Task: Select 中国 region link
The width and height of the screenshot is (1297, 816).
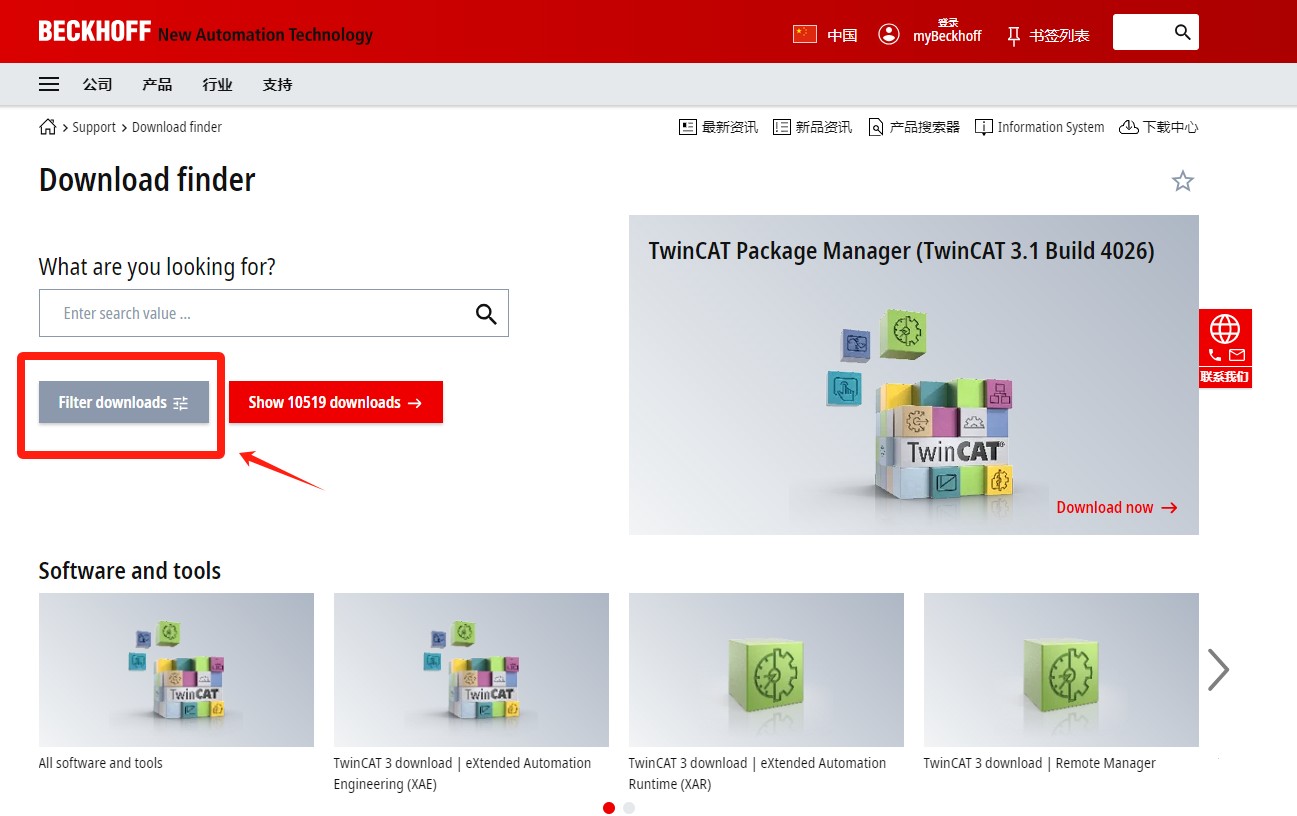Action: coord(842,35)
